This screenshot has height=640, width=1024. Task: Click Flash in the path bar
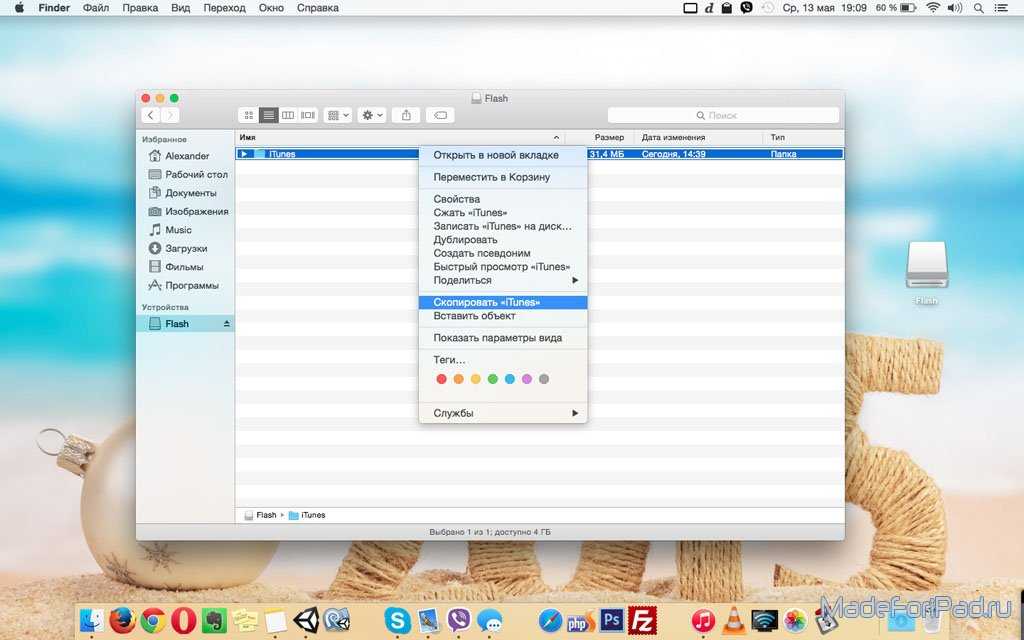pyautogui.click(x=261, y=515)
